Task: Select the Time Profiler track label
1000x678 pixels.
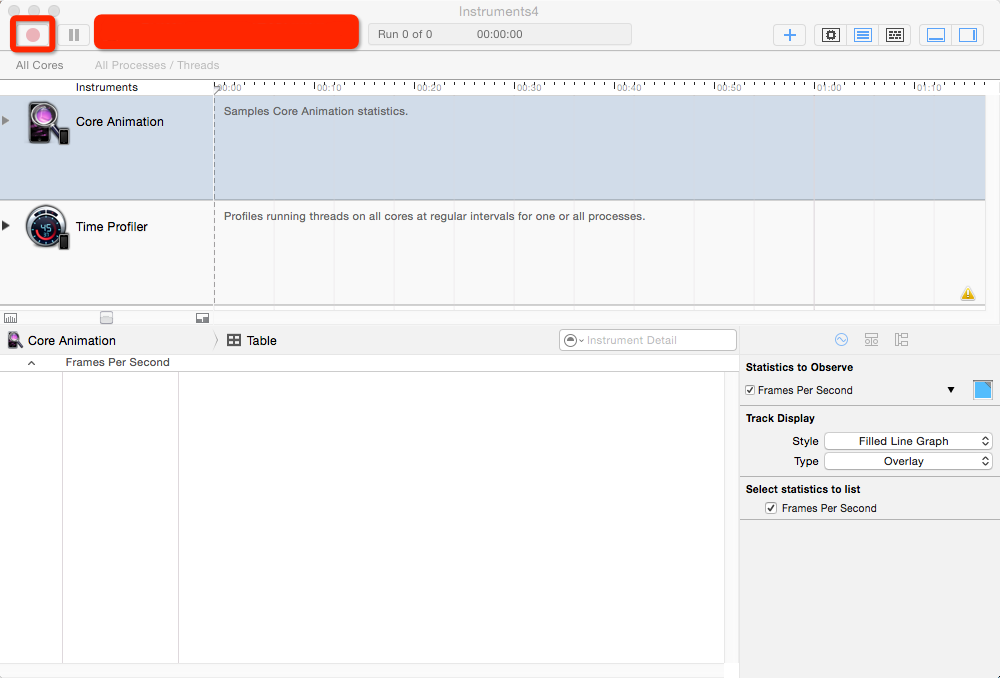Action: coord(112,227)
